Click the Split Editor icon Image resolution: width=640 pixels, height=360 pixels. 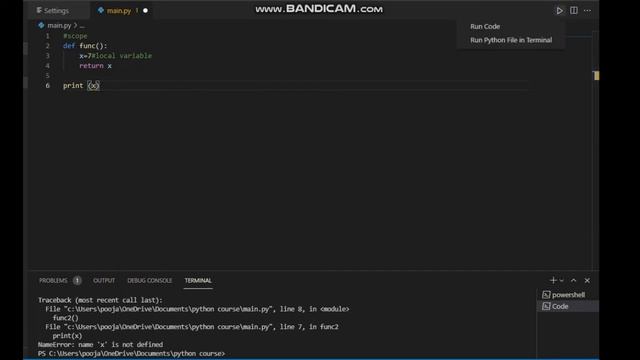(x=573, y=11)
